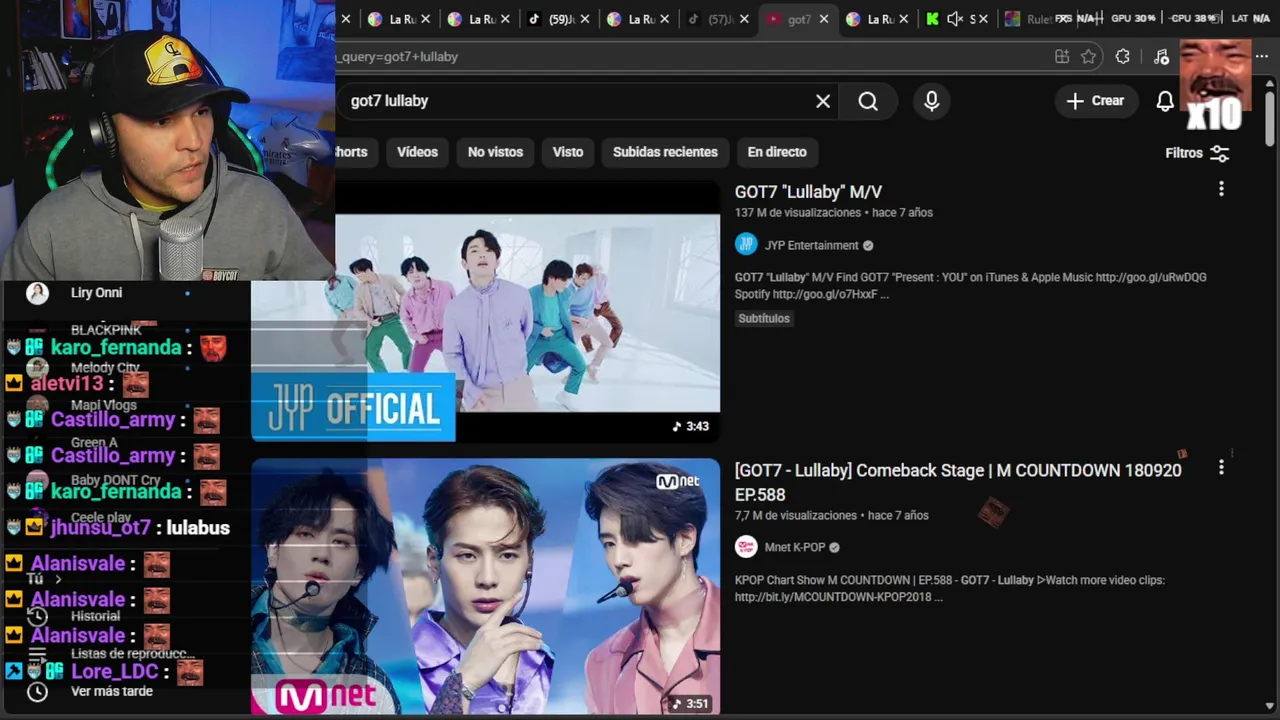Click the Crear button
The height and width of the screenshot is (720, 1280).
1096,101
